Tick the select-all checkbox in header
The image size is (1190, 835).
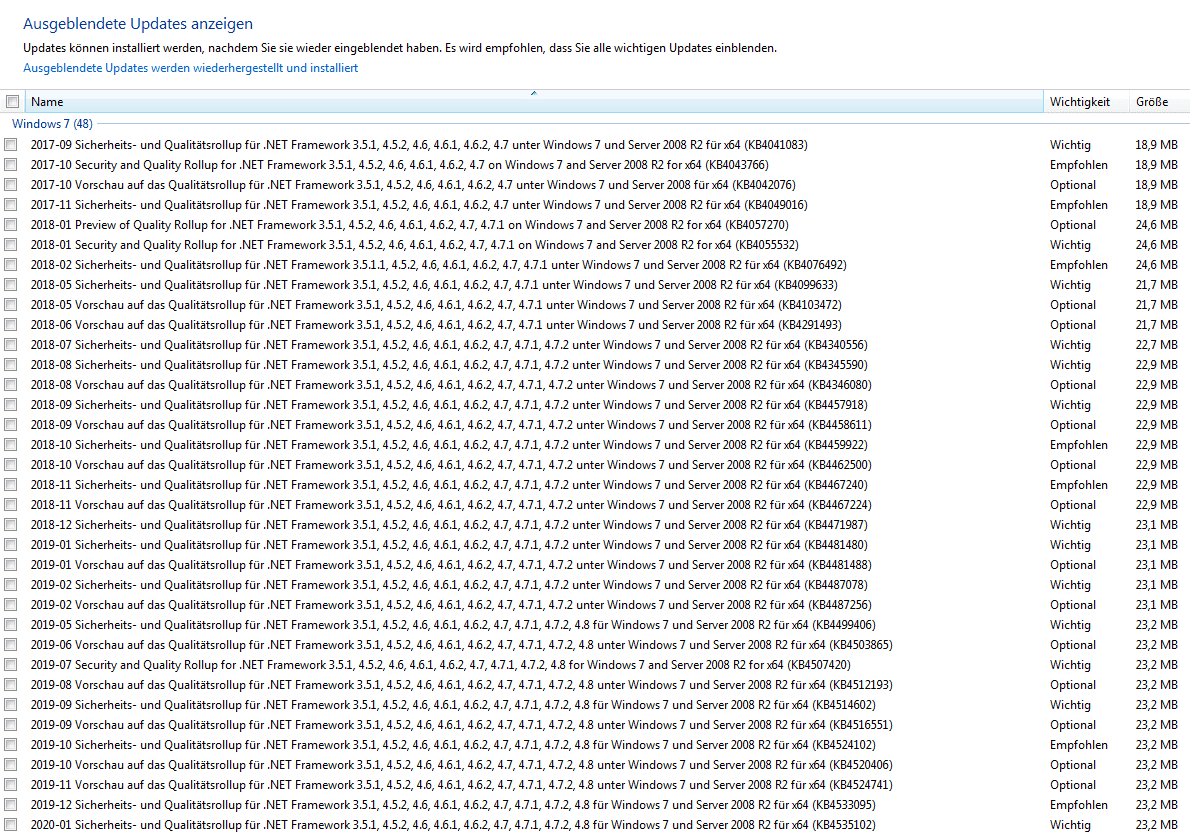[12, 102]
